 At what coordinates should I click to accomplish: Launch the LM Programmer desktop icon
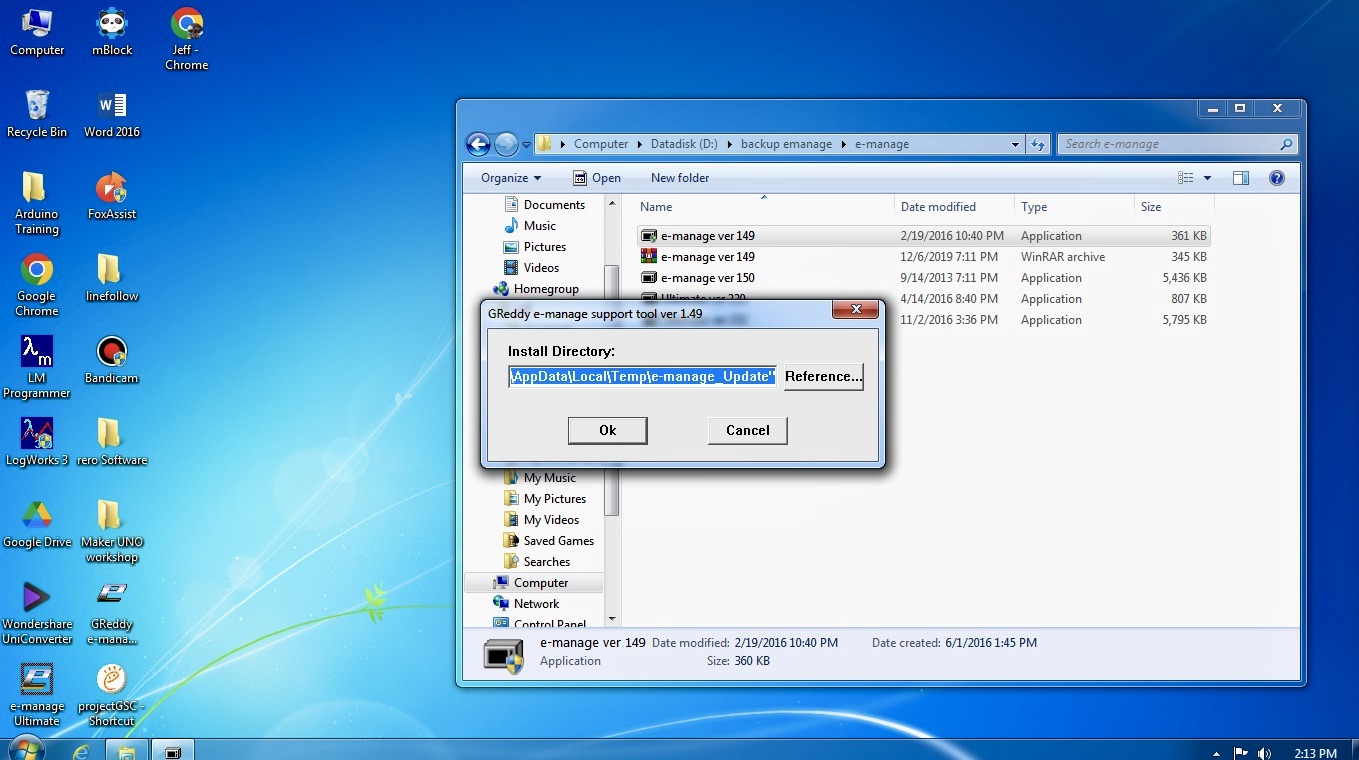37,367
